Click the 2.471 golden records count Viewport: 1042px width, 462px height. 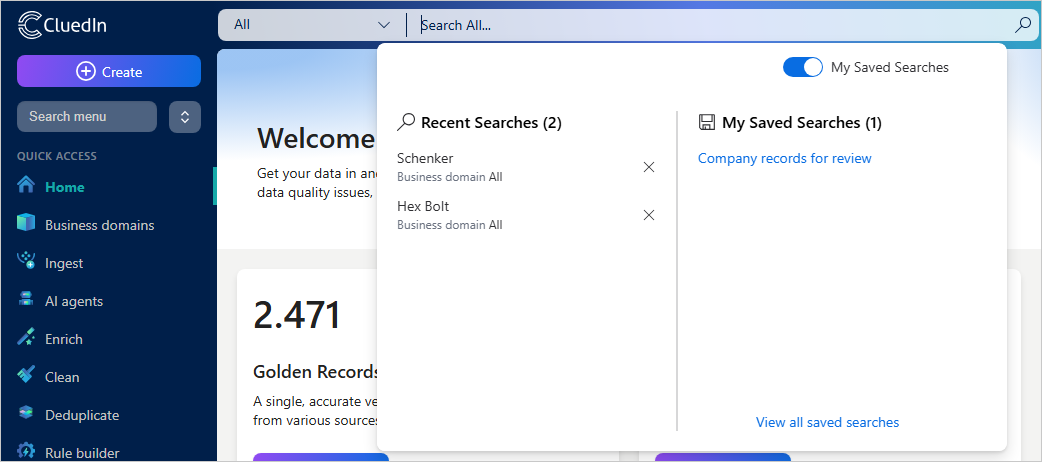(x=296, y=316)
